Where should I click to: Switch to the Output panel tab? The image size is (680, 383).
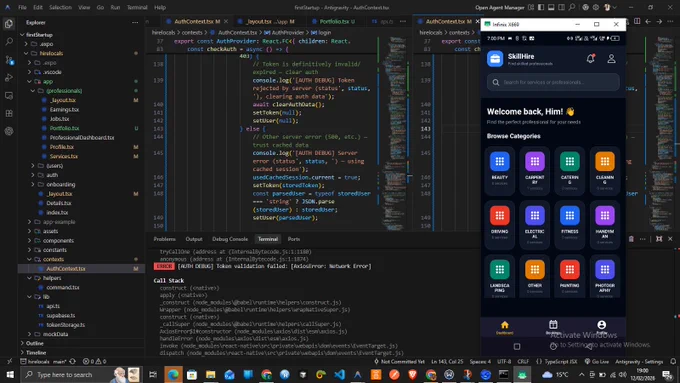click(x=194, y=239)
